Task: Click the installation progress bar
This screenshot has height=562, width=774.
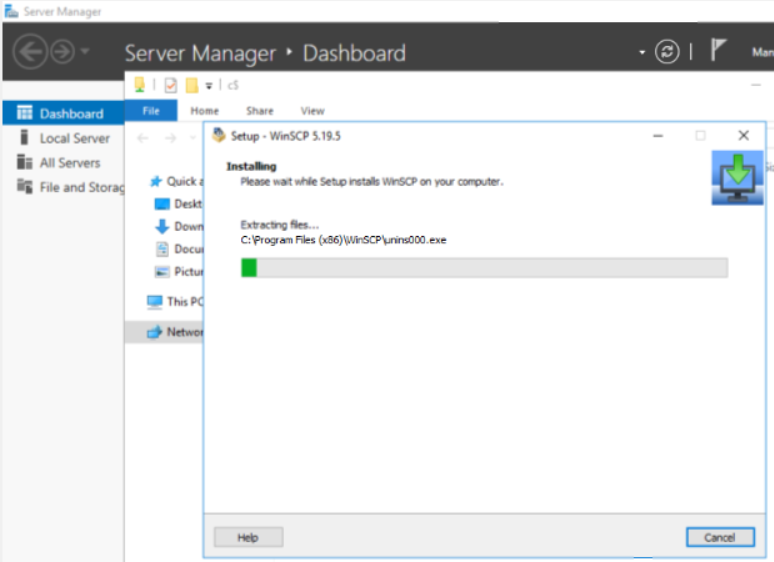Action: [484, 267]
